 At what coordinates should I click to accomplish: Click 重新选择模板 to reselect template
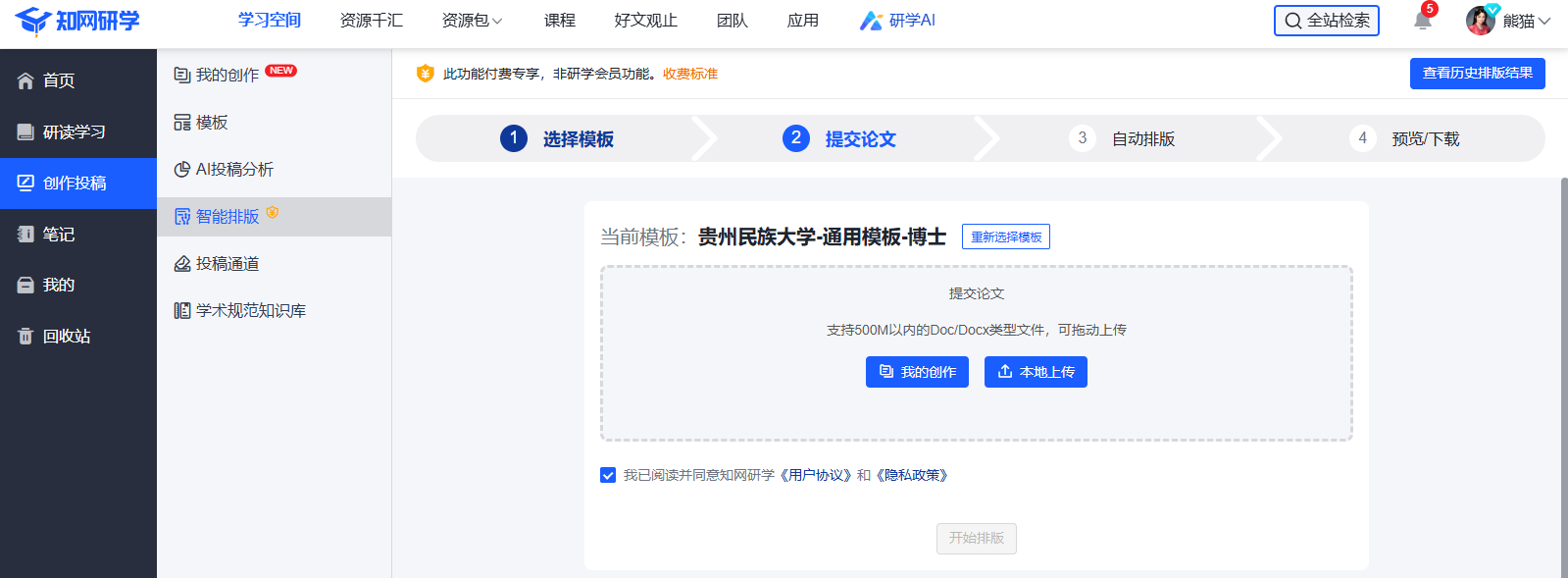pyautogui.click(x=1005, y=237)
